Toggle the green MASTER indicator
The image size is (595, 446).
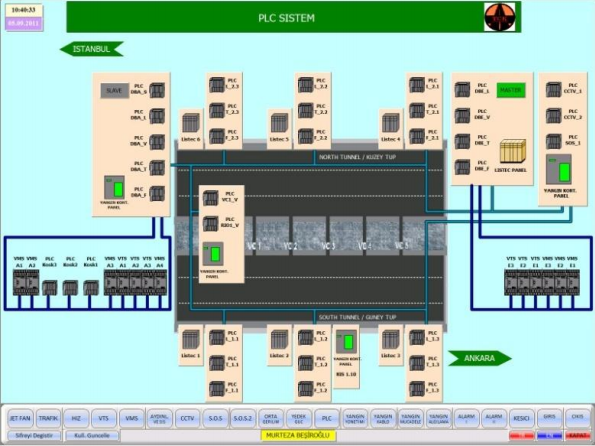point(511,90)
